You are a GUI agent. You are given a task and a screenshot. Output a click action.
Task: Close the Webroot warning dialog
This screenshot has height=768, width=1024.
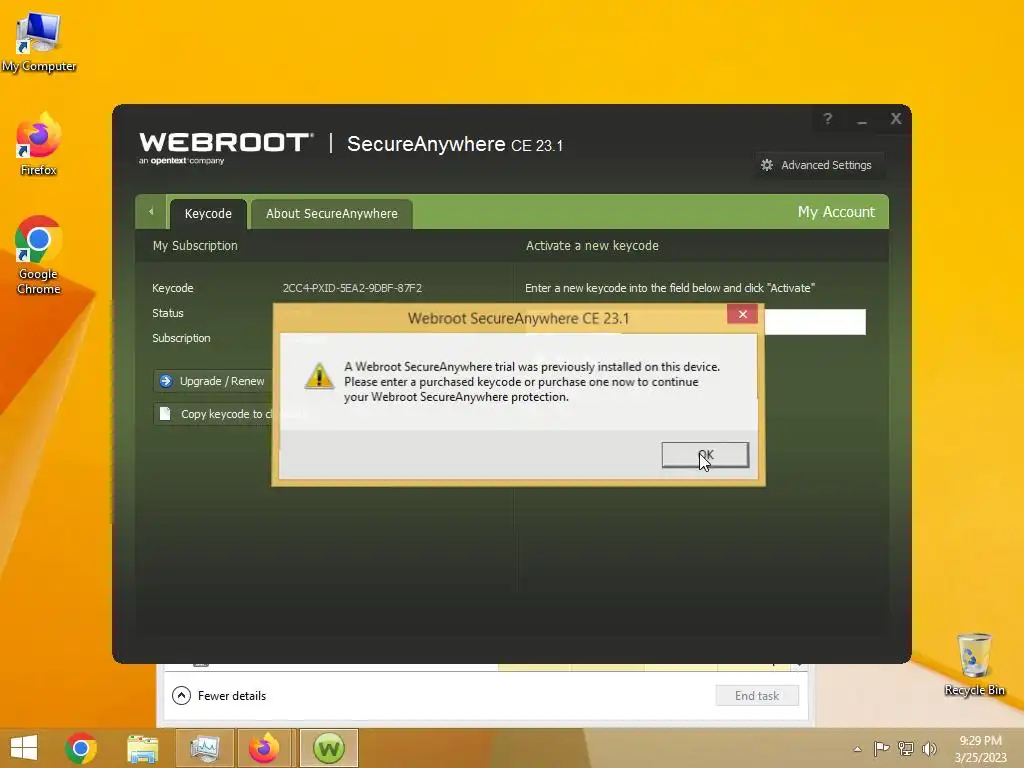pos(743,314)
